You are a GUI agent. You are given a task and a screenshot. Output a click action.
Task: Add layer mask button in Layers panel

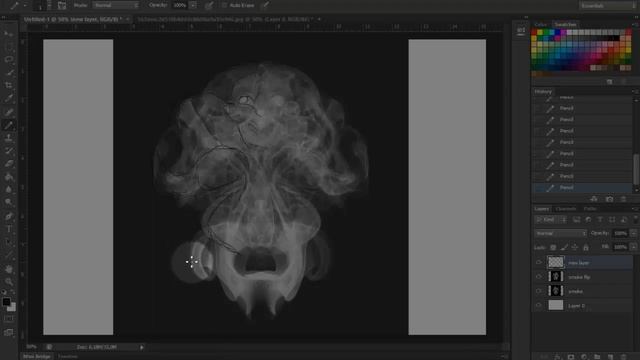pos(571,357)
